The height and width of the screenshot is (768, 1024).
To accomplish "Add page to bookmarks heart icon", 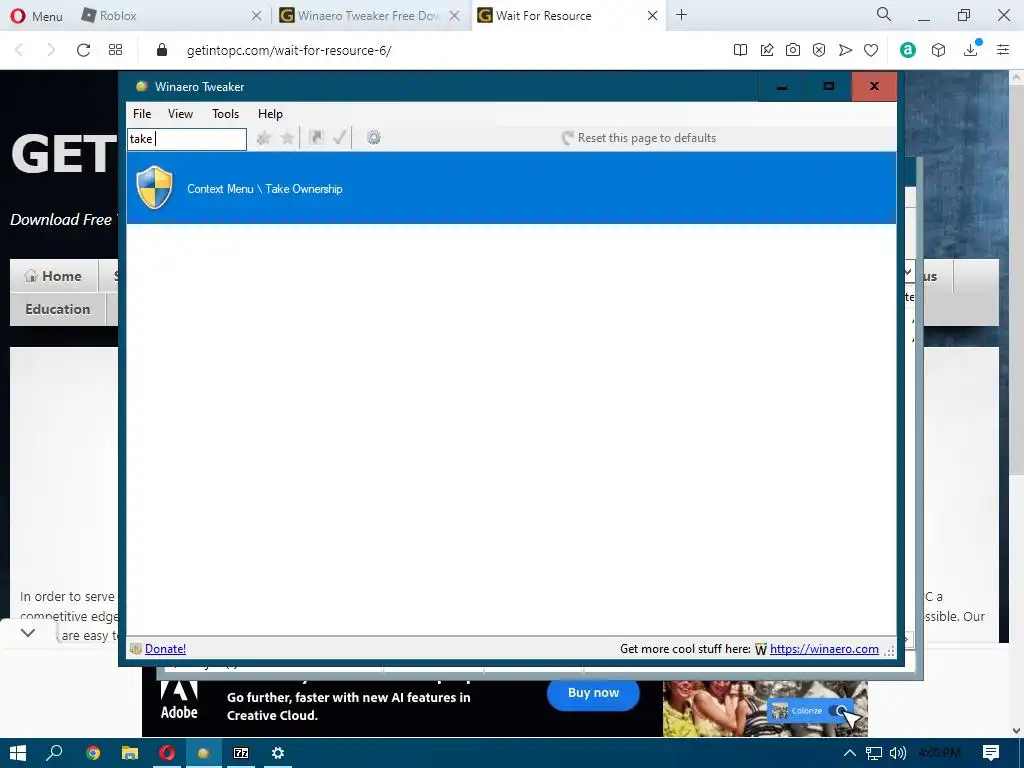I will point(871,50).
